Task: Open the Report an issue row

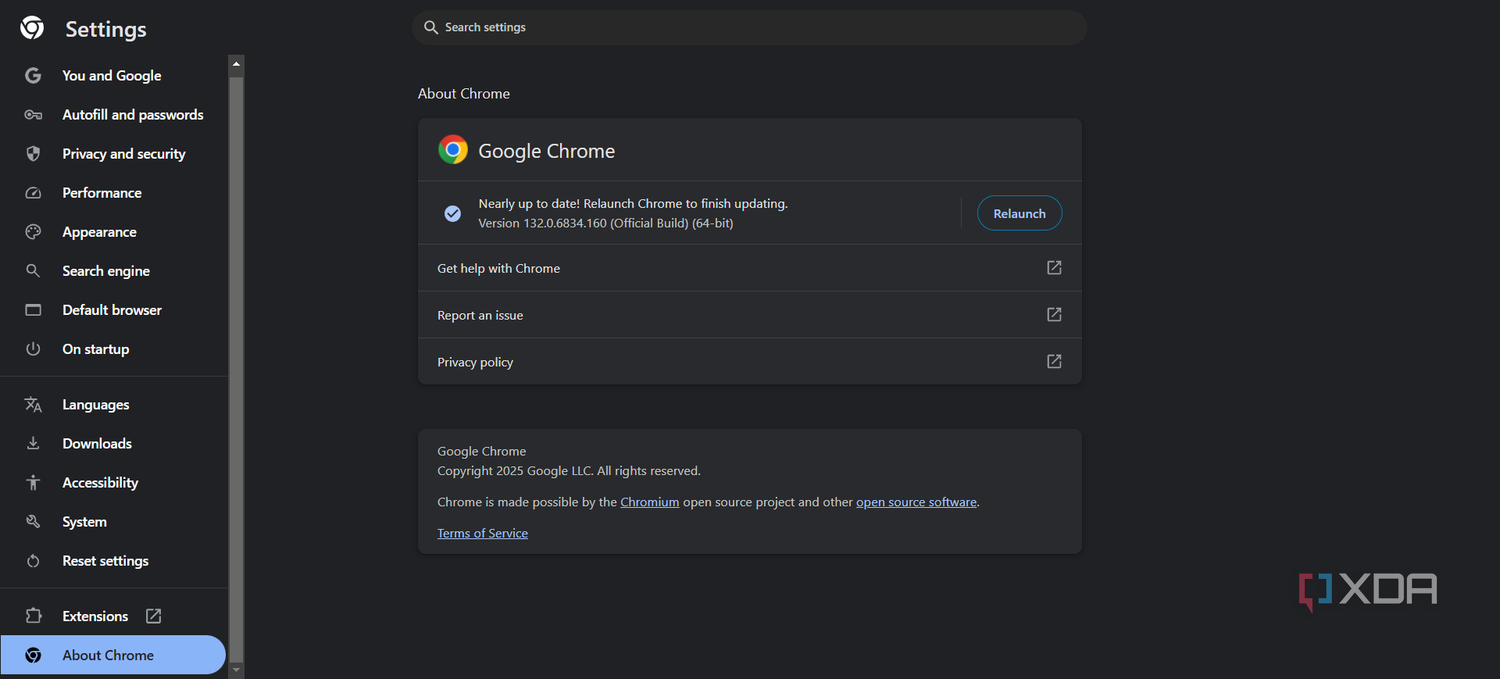Action: click(750, 315)
